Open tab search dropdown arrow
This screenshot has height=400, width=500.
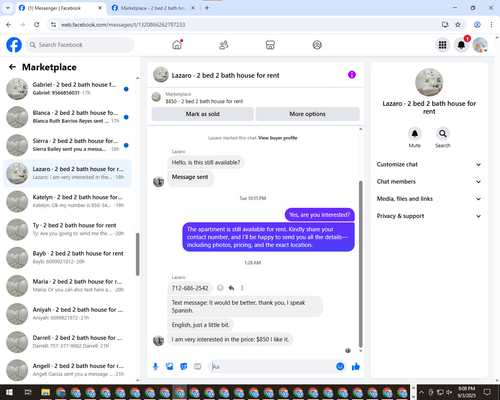[x=8, y=8]
